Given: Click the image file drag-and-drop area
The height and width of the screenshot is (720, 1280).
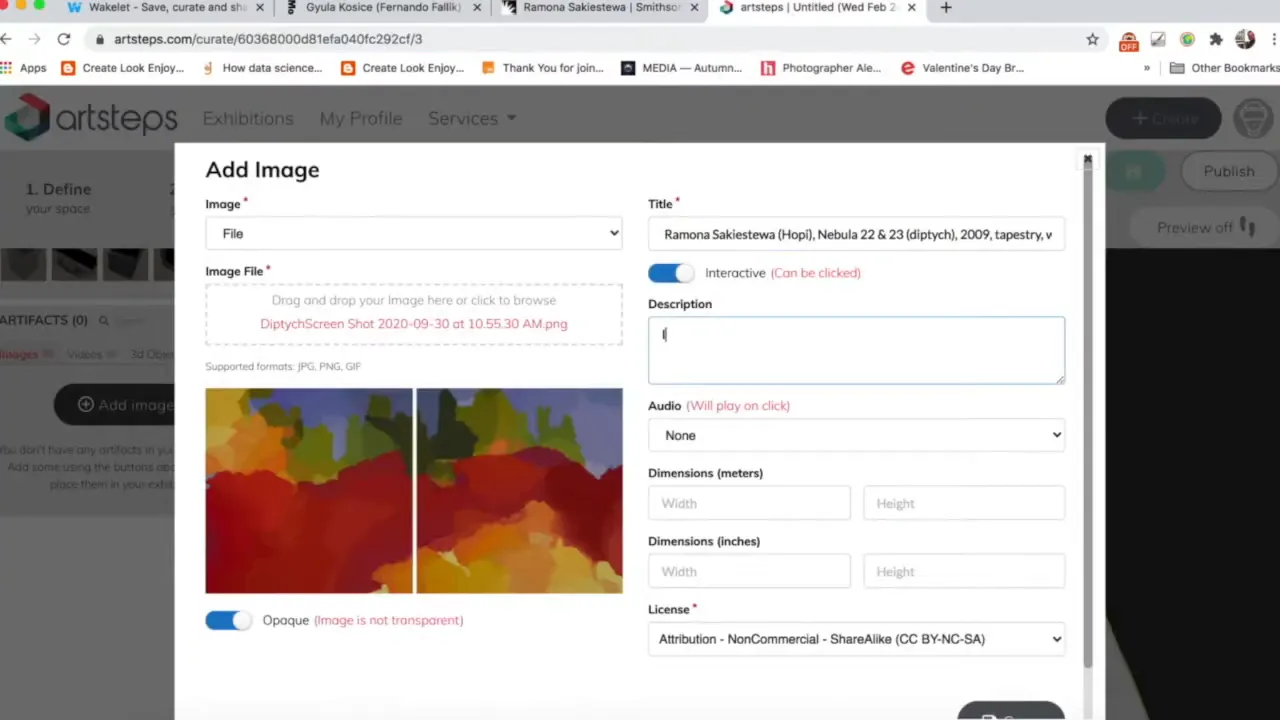Looking at the screenshot, I should pyautogui.click(x=414, y=314).
